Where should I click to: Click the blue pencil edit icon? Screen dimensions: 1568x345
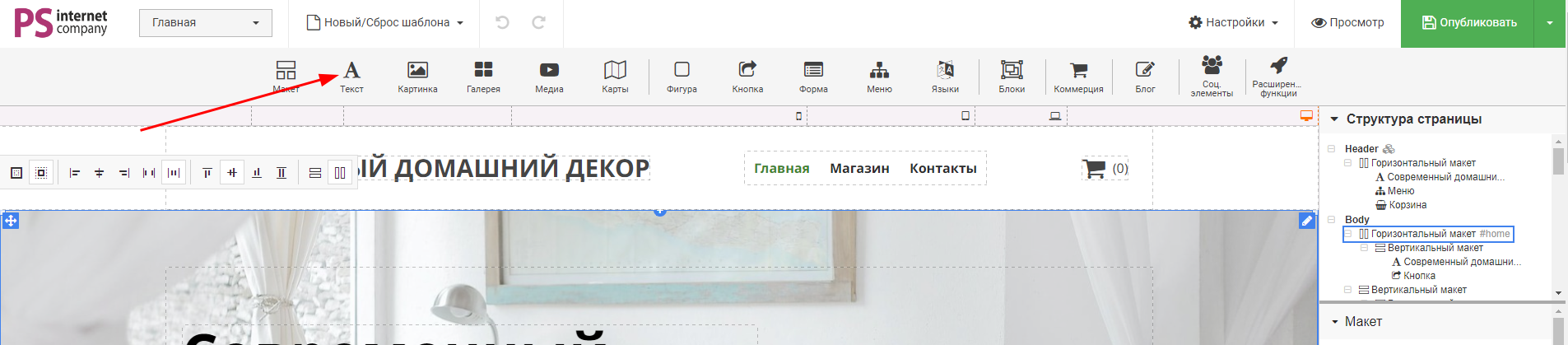(x=1306, y=221)
